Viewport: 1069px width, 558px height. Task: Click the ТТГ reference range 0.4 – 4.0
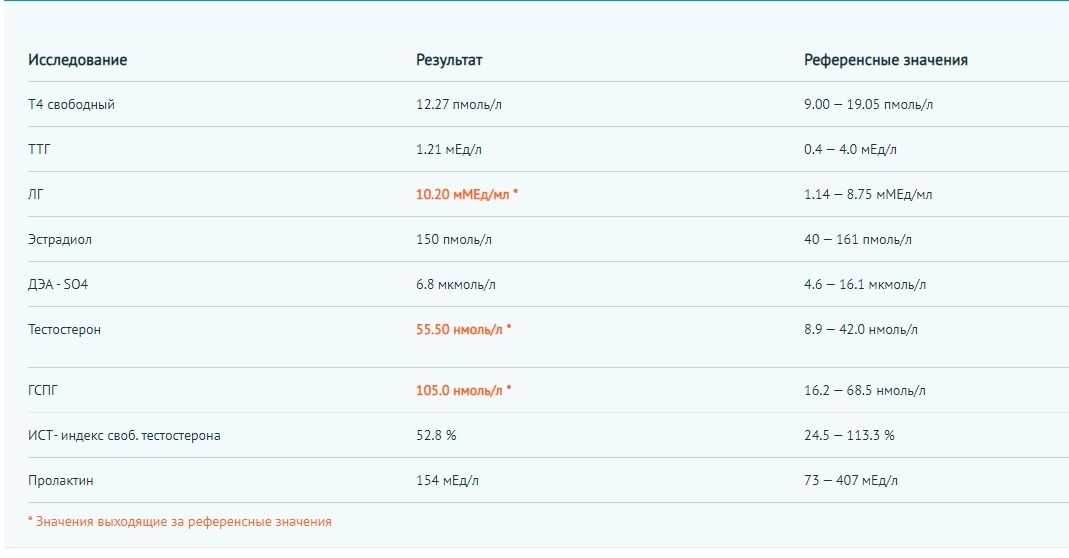tap(850, 149)
